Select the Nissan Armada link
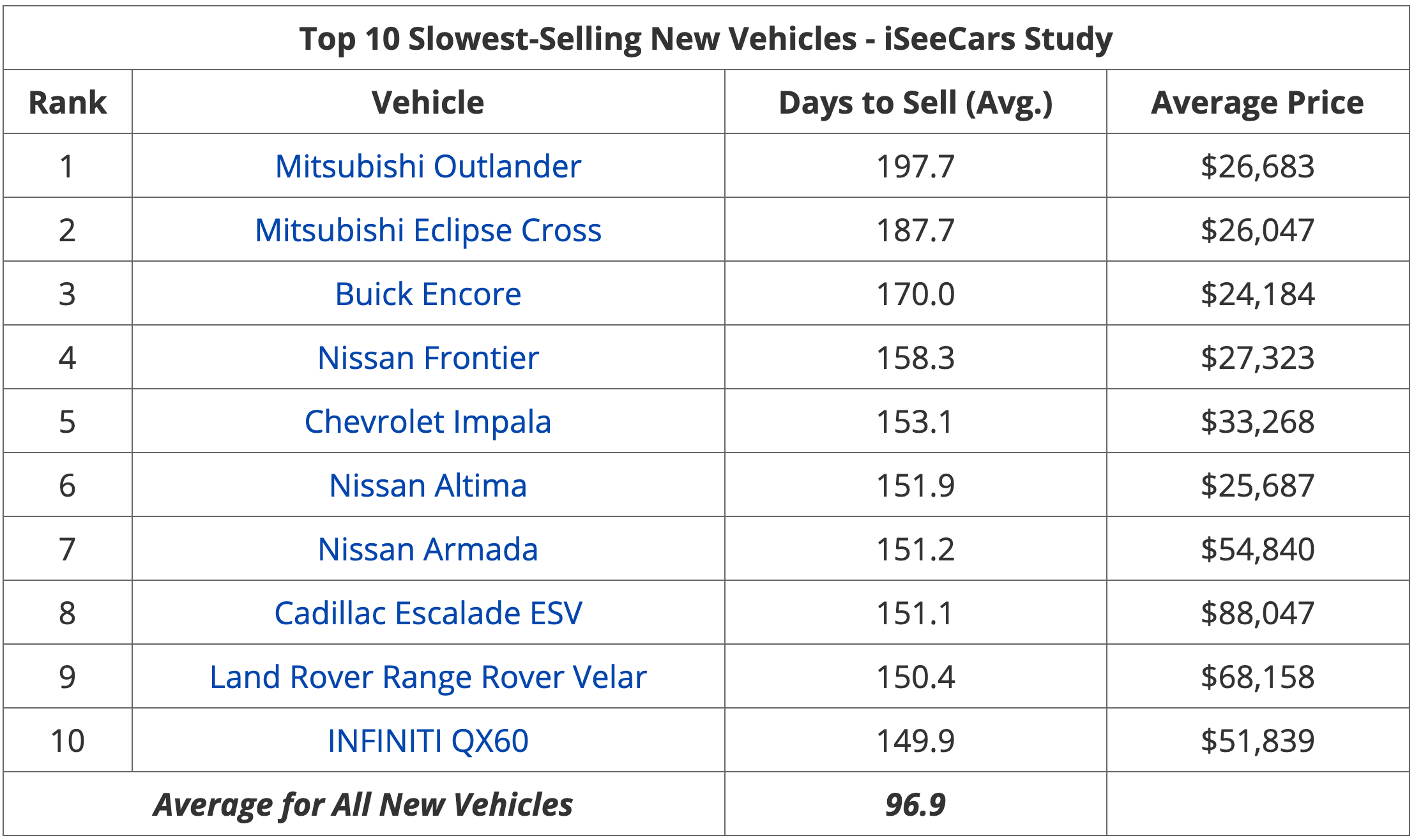The width and height of the screenshot is (1414, 840). pyautogui.click(x=428, y=550)
